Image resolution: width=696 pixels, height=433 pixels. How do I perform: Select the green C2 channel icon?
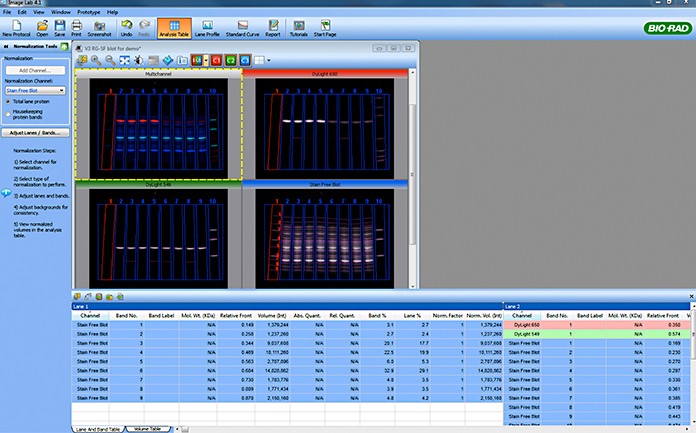(x=230, y=61)
